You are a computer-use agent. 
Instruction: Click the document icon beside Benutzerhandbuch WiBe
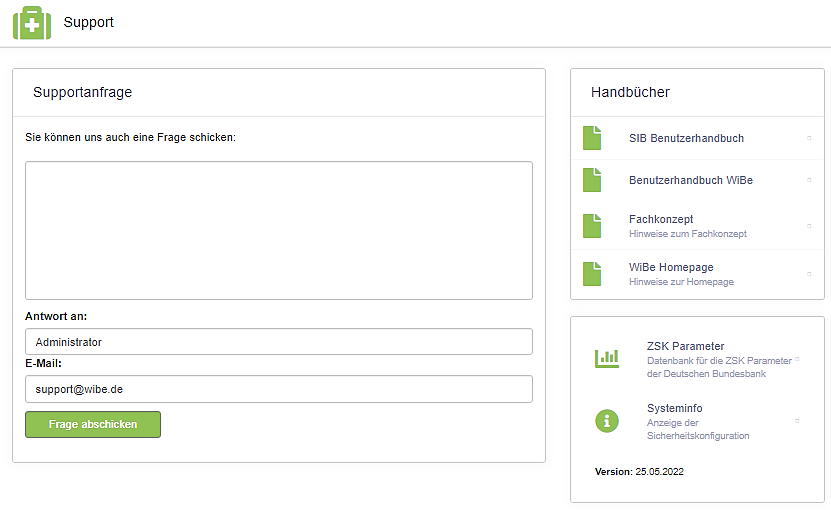(593, 180)
